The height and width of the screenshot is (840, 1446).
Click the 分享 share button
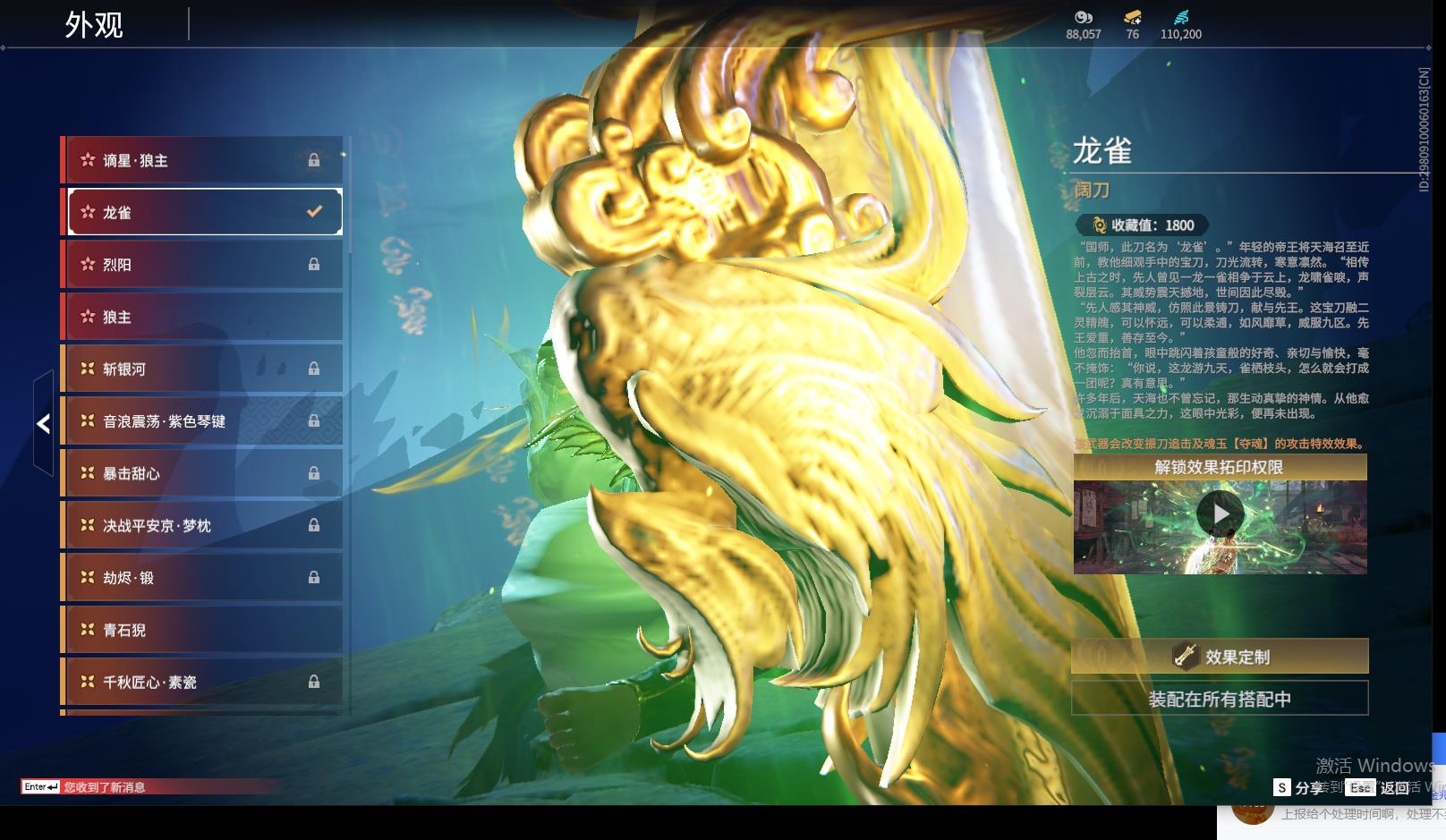1309,787
